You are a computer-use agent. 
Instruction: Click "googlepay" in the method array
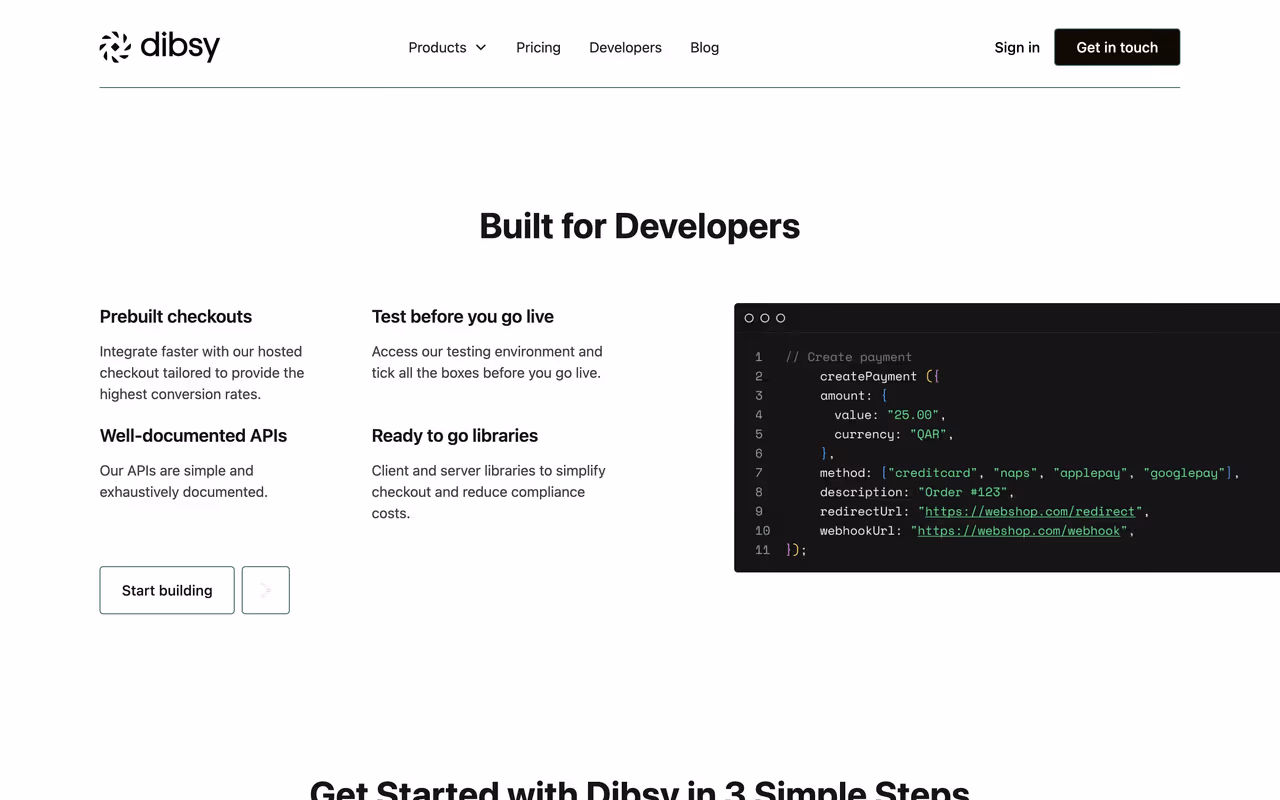click(x=1185, y=473)
